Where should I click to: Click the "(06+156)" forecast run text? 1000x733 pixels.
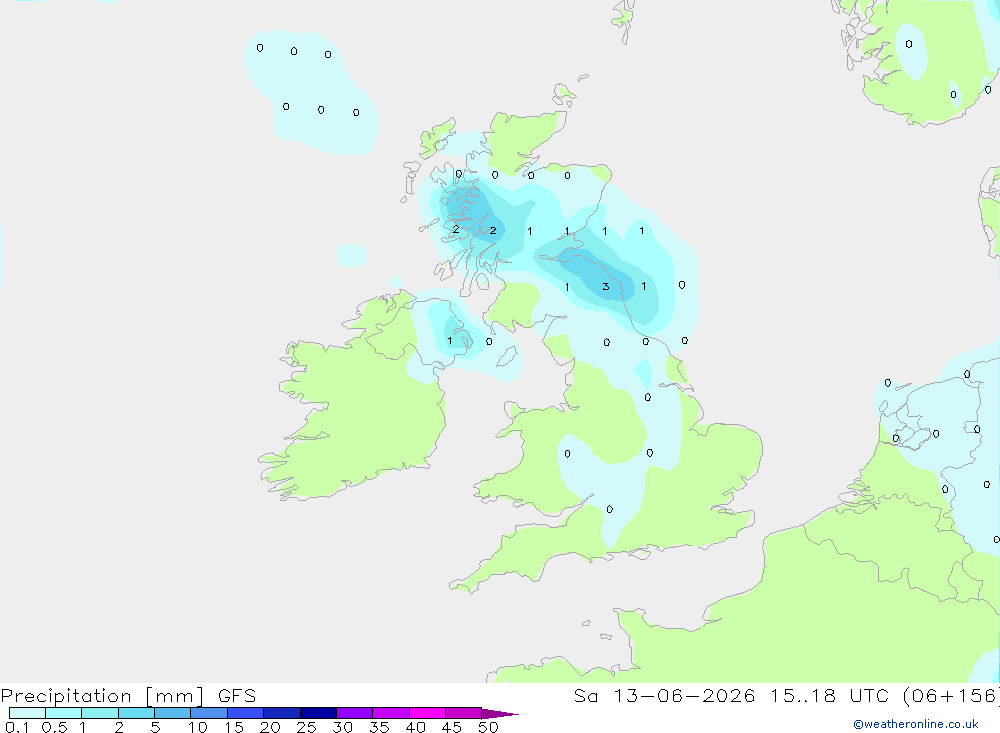(x=952, y=695)
